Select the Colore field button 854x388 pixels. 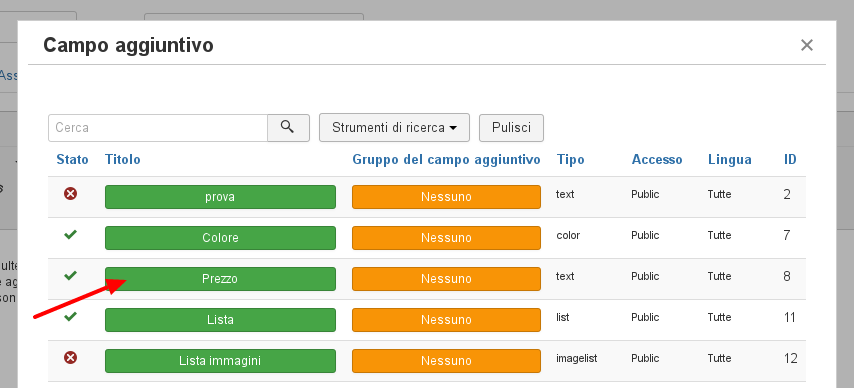(220, 238)
